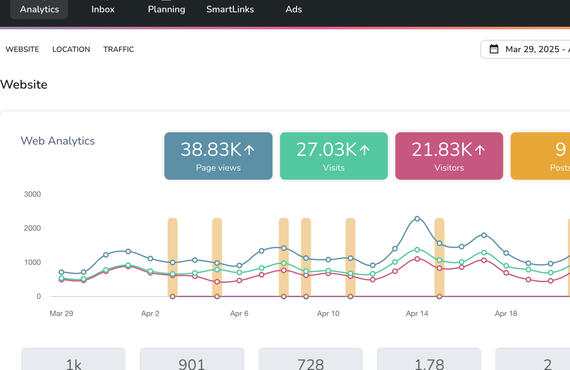Select the Ads navigation item
Image resolution: width=570 pixels, height=370 pixels.
point(294,9)
